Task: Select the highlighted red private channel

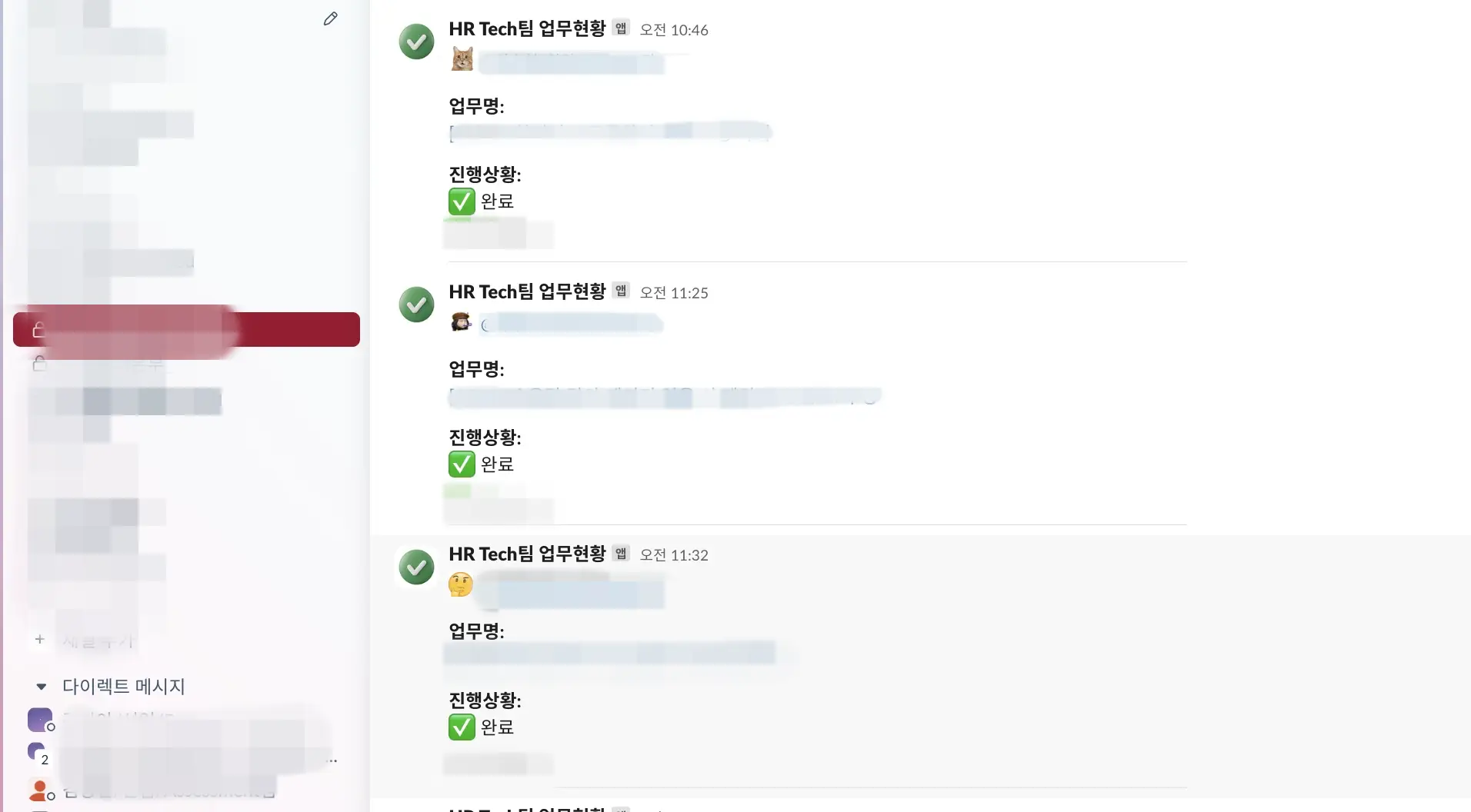Action: click(186, 329)
